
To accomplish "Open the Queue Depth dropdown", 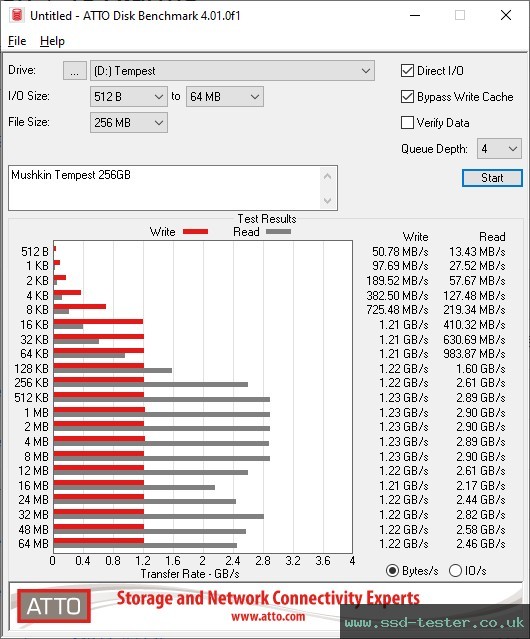I will click(x=499, y=149).
